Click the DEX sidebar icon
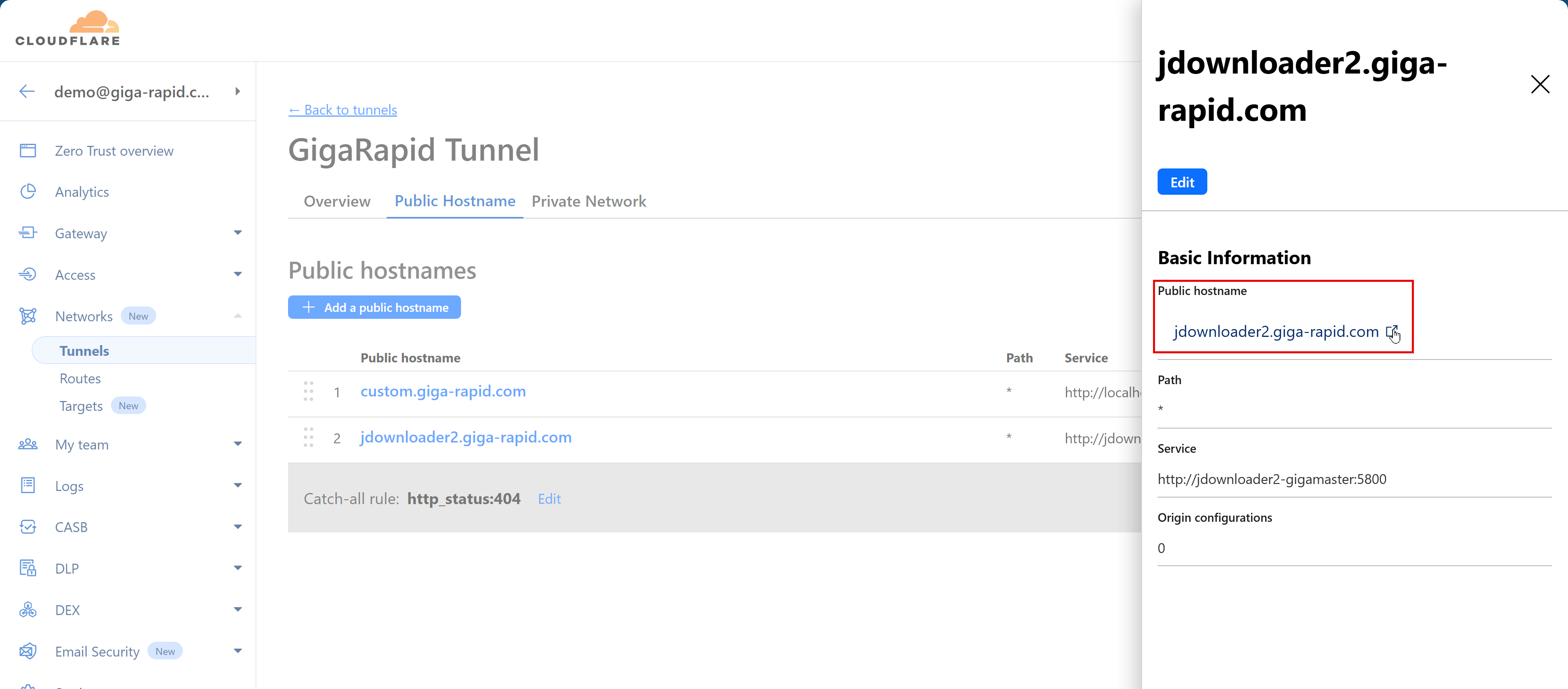Screen dimensions: 1568x689 click(x=28, y=609)
